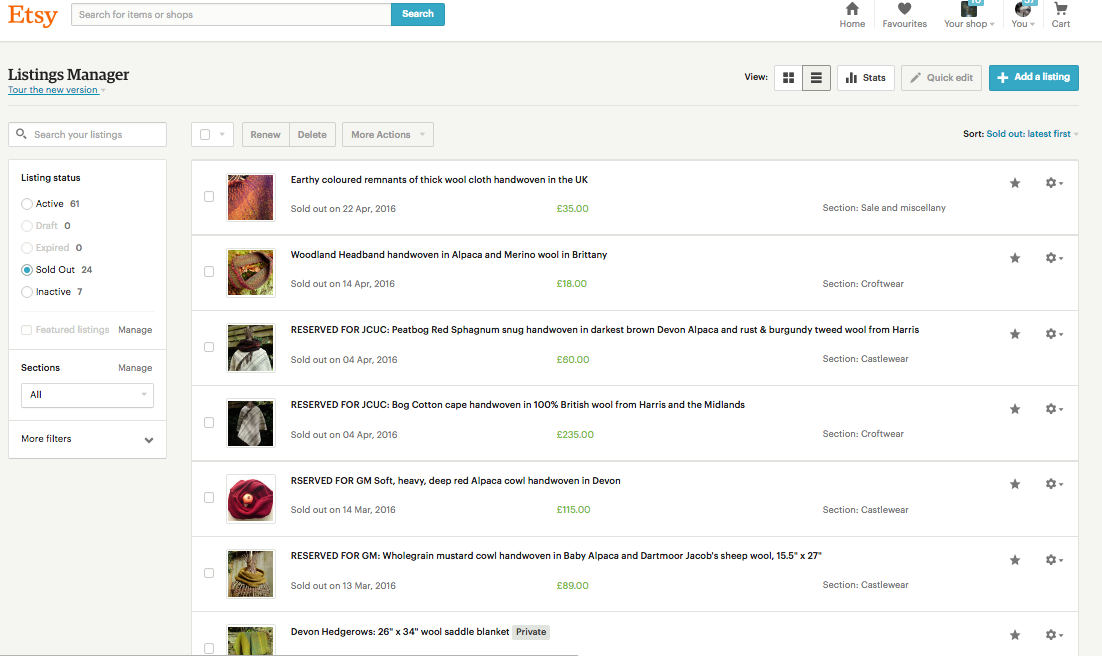The image size is (1102, 656).
Task: Open Your shop menu
Action: [x=968, y=15]
